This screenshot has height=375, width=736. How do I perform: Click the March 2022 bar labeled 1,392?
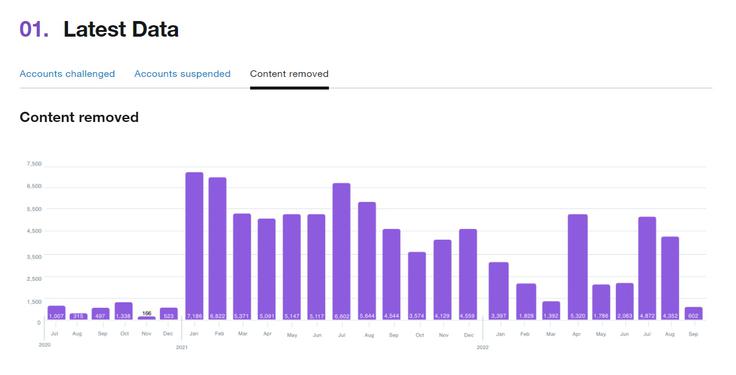551,311
